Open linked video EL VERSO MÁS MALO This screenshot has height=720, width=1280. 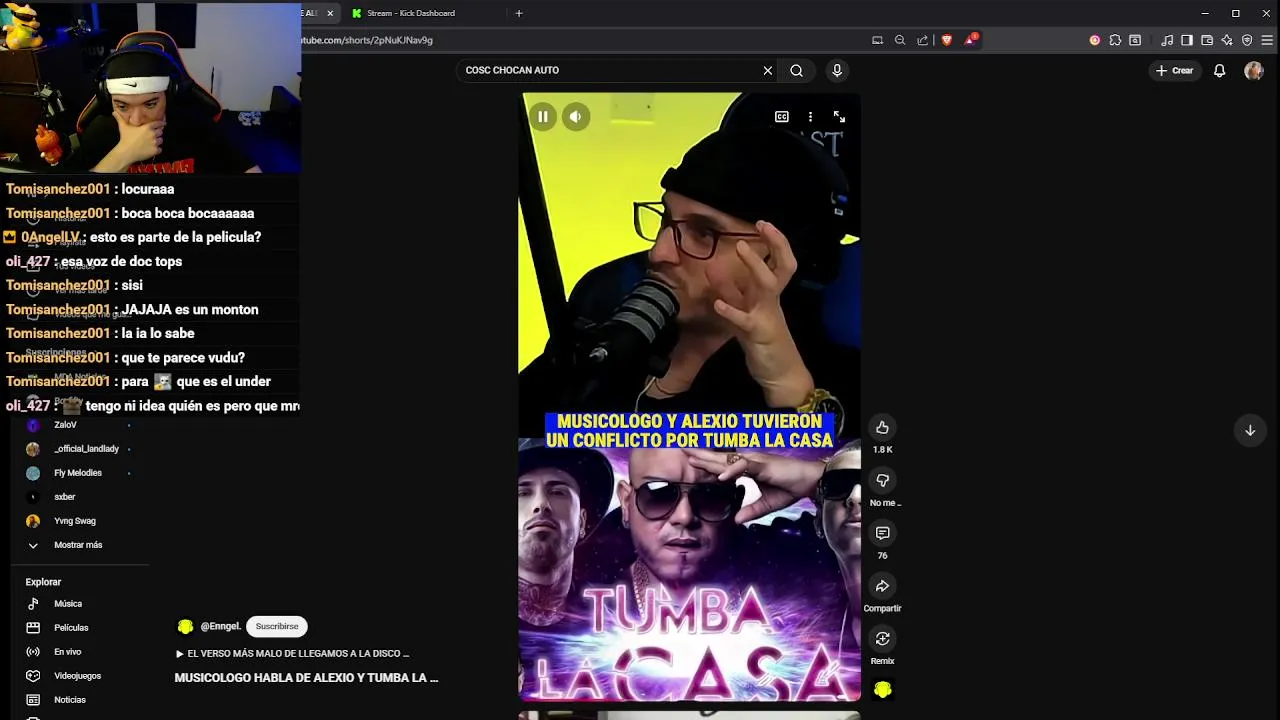[x=293, y=653]
